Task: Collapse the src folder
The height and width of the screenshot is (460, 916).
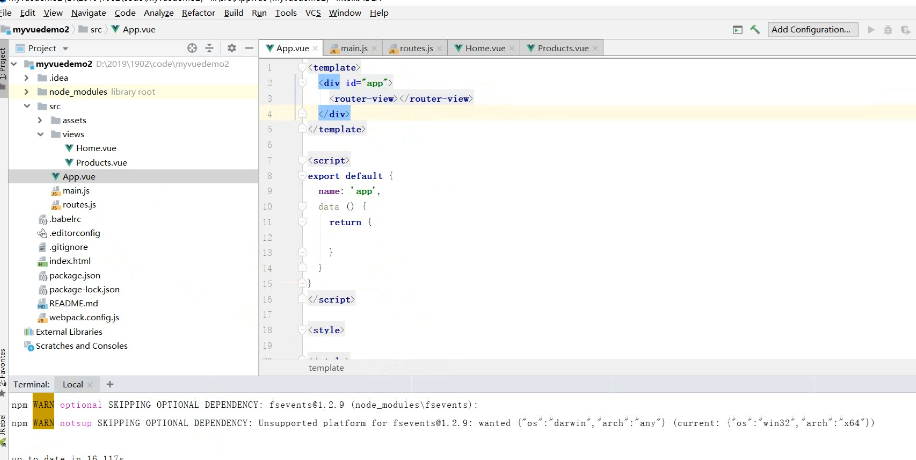Action: 26,106
